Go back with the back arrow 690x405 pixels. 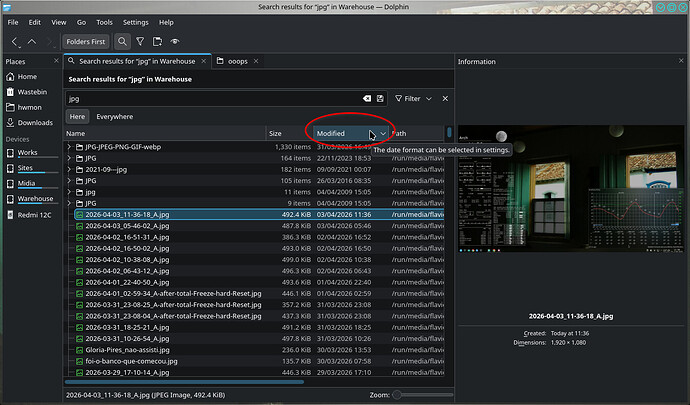tap(15, 42)
